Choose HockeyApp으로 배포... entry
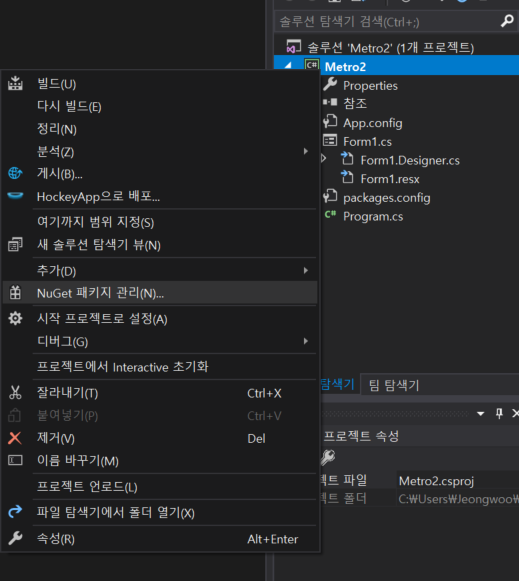Image resolution: width=519 pixels, height=581 pixels. 159,196
